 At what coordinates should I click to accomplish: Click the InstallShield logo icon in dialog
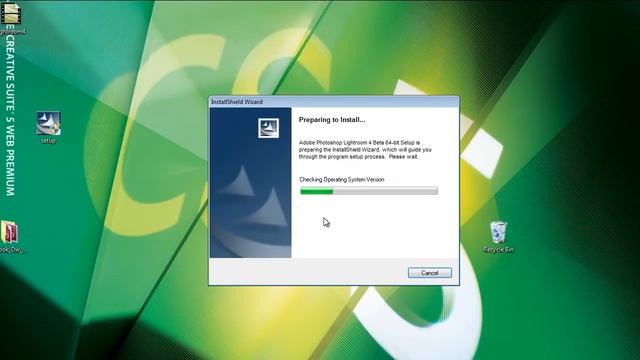point(269,128)
